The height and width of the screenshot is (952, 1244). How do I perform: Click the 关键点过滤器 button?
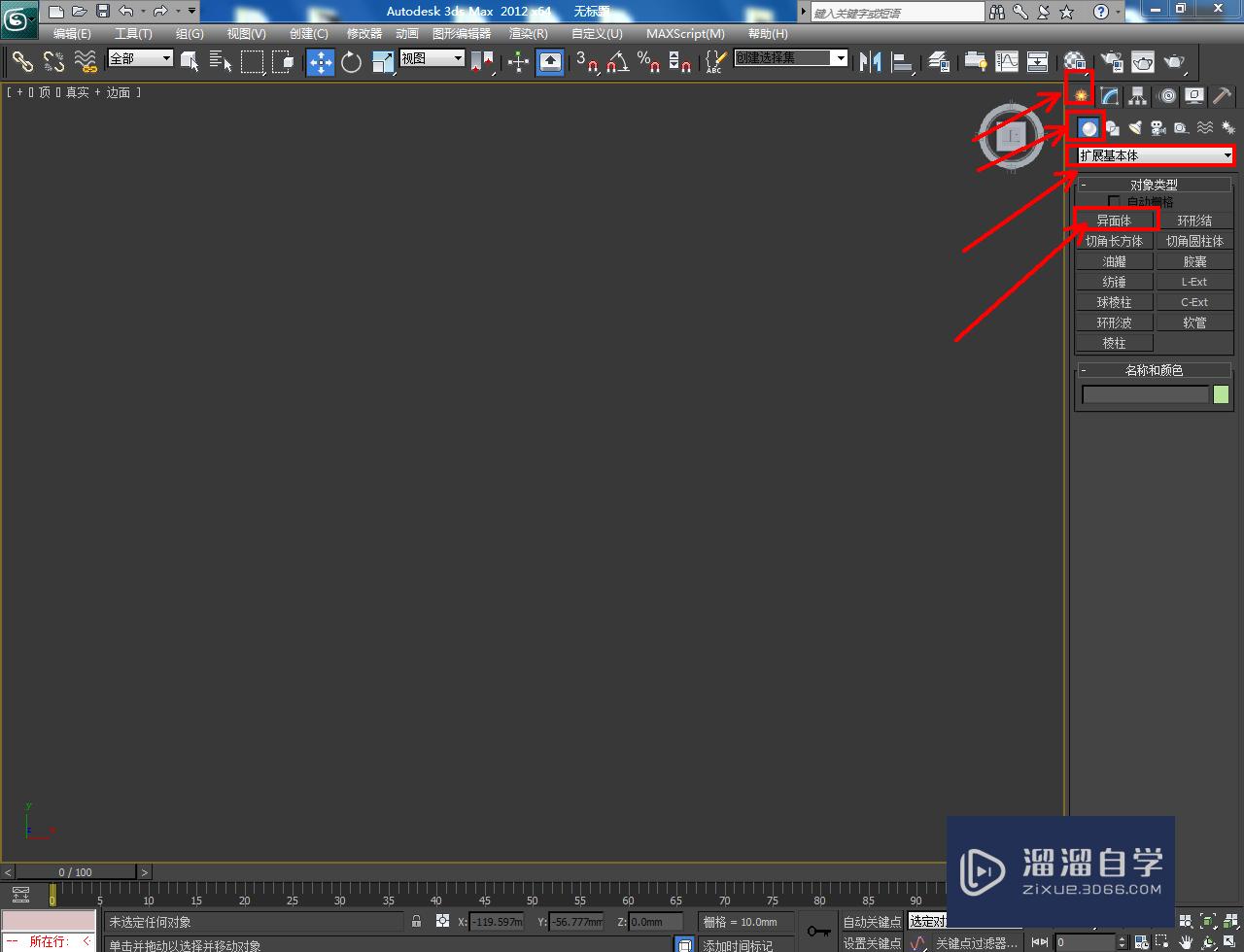point(977,942)
